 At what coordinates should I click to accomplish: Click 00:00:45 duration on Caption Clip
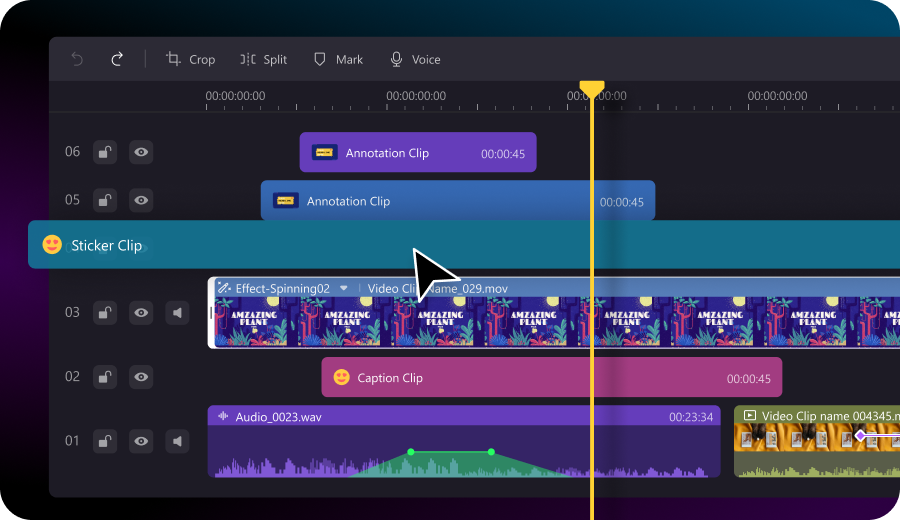point(748,379)
